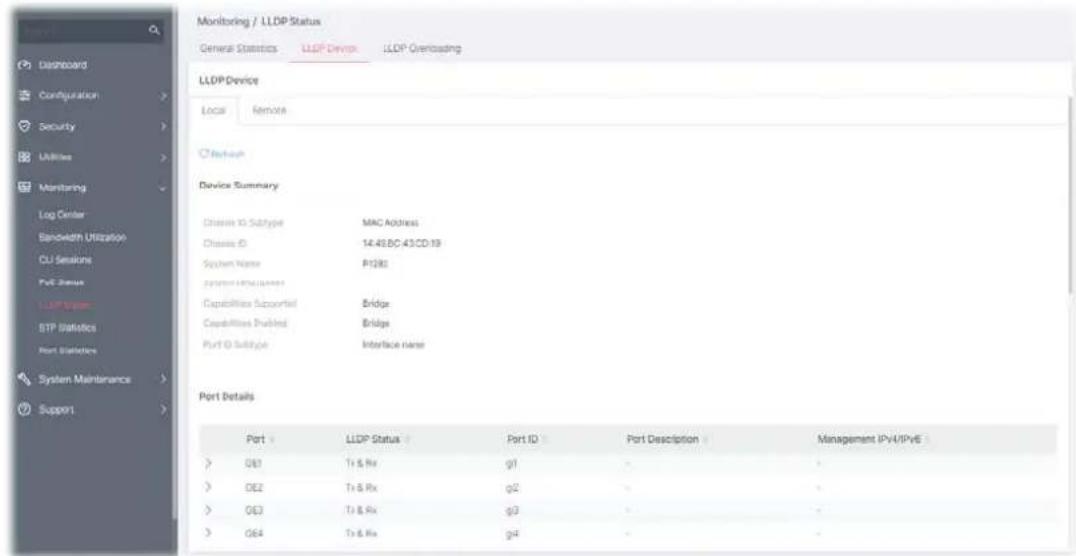The height and width of the screenshot is (556, 1076).
Task: Click the Management IPv4/IPv6 header
Action: (869, 439)
